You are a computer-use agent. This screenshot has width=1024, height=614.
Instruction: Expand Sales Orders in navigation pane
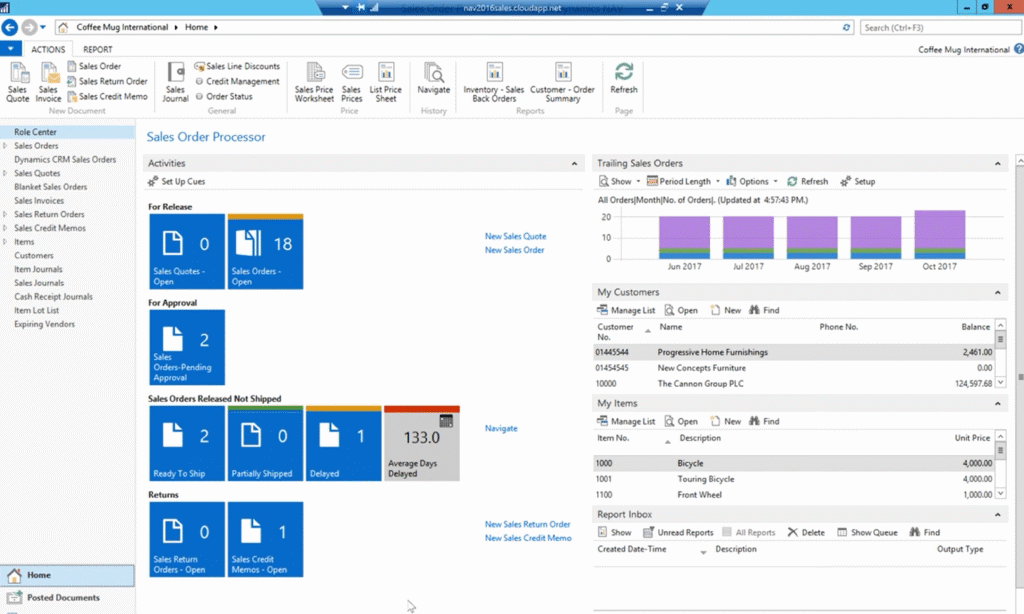[5, 146]
